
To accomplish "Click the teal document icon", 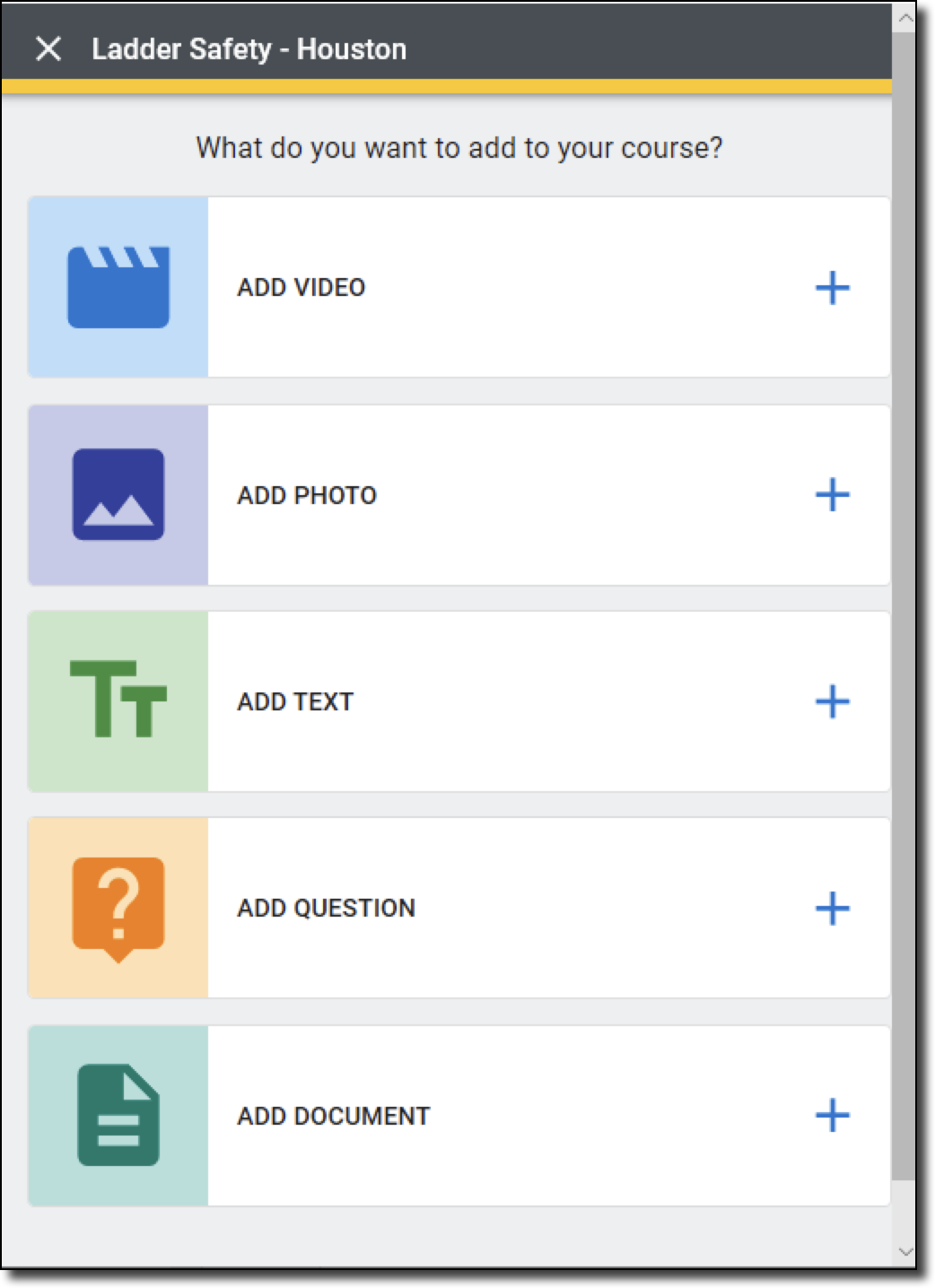I will [x=118, y=1115].
